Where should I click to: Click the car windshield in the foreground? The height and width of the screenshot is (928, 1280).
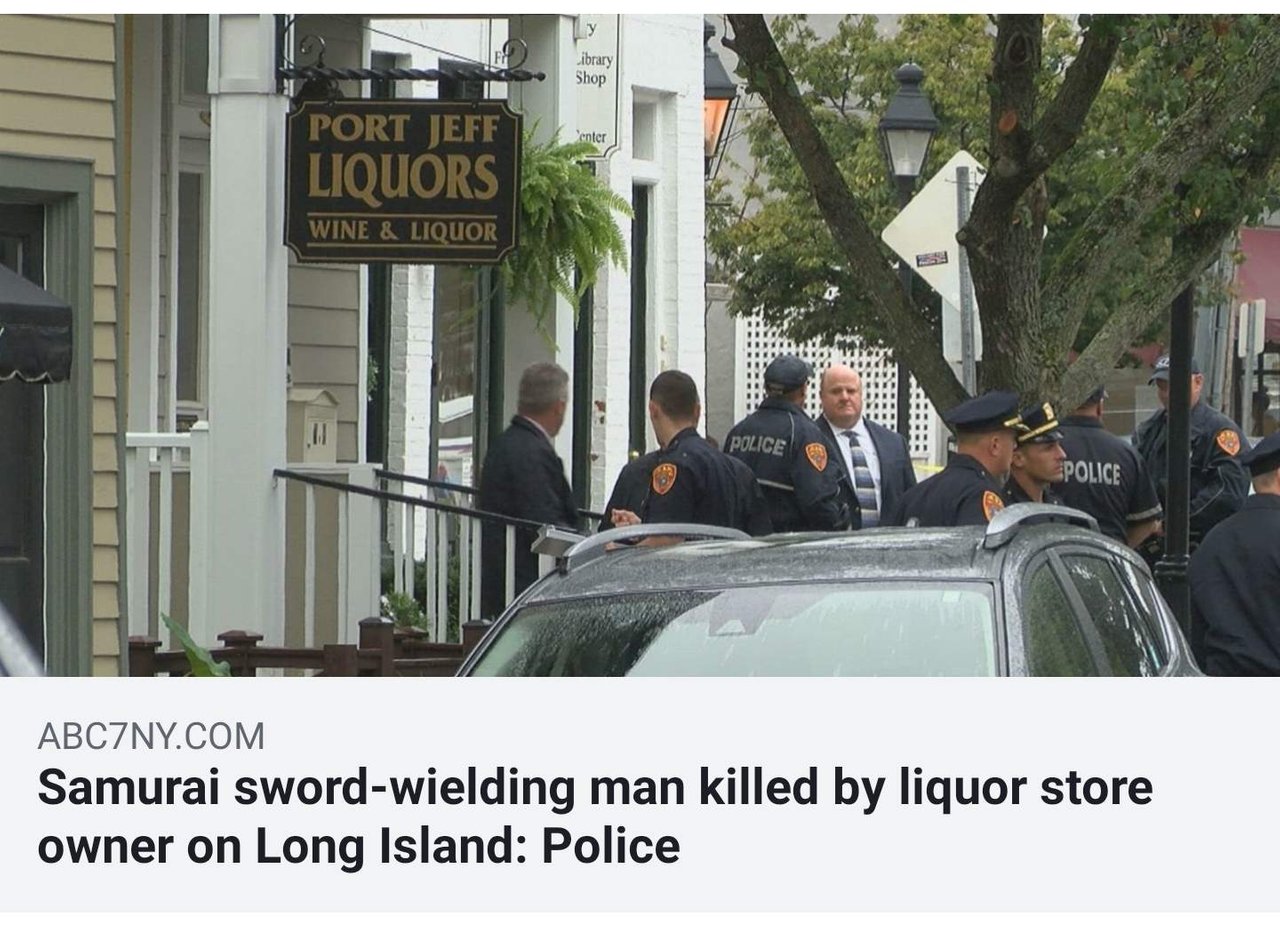(x=735, y=631)
